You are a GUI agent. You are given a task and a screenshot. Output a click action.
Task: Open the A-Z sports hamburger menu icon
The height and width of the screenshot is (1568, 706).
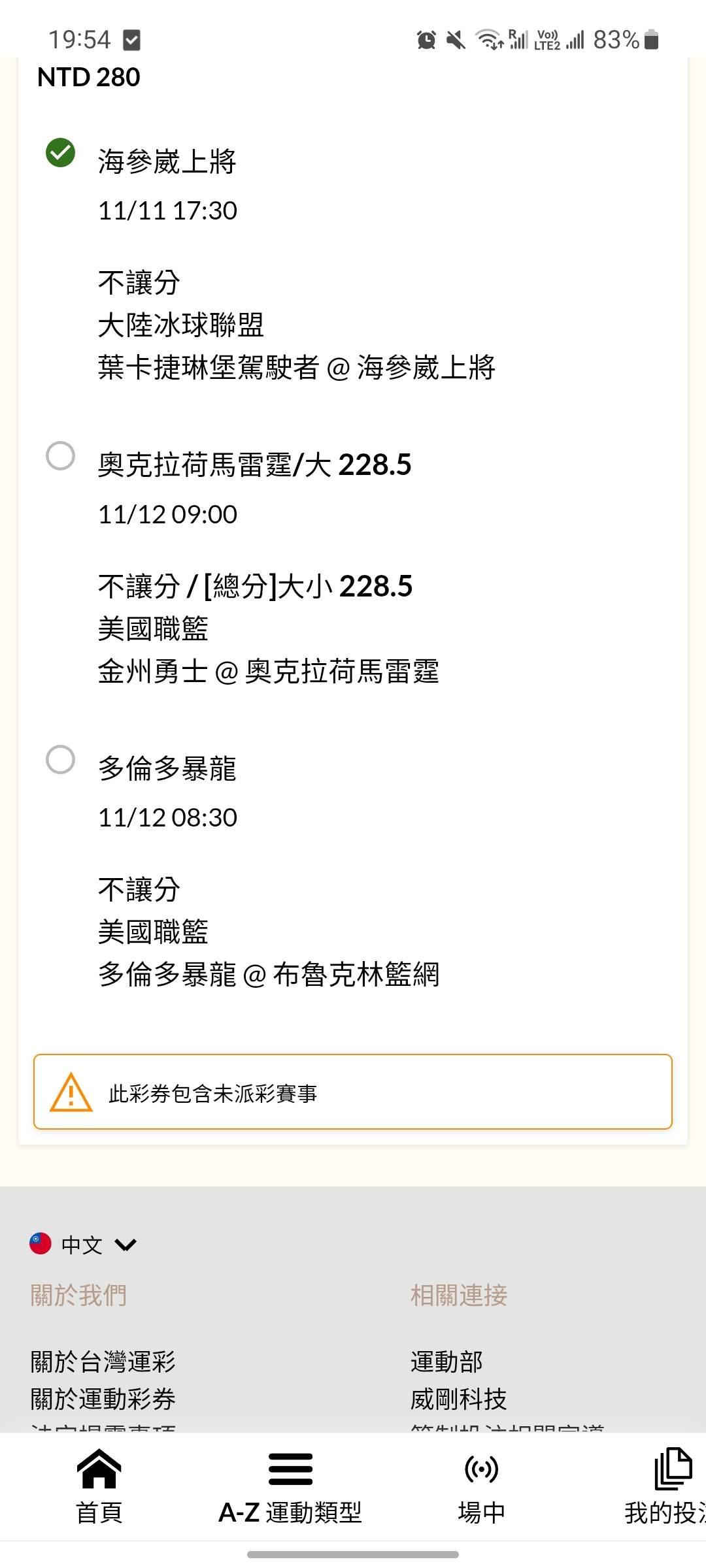pos(290,1469)
